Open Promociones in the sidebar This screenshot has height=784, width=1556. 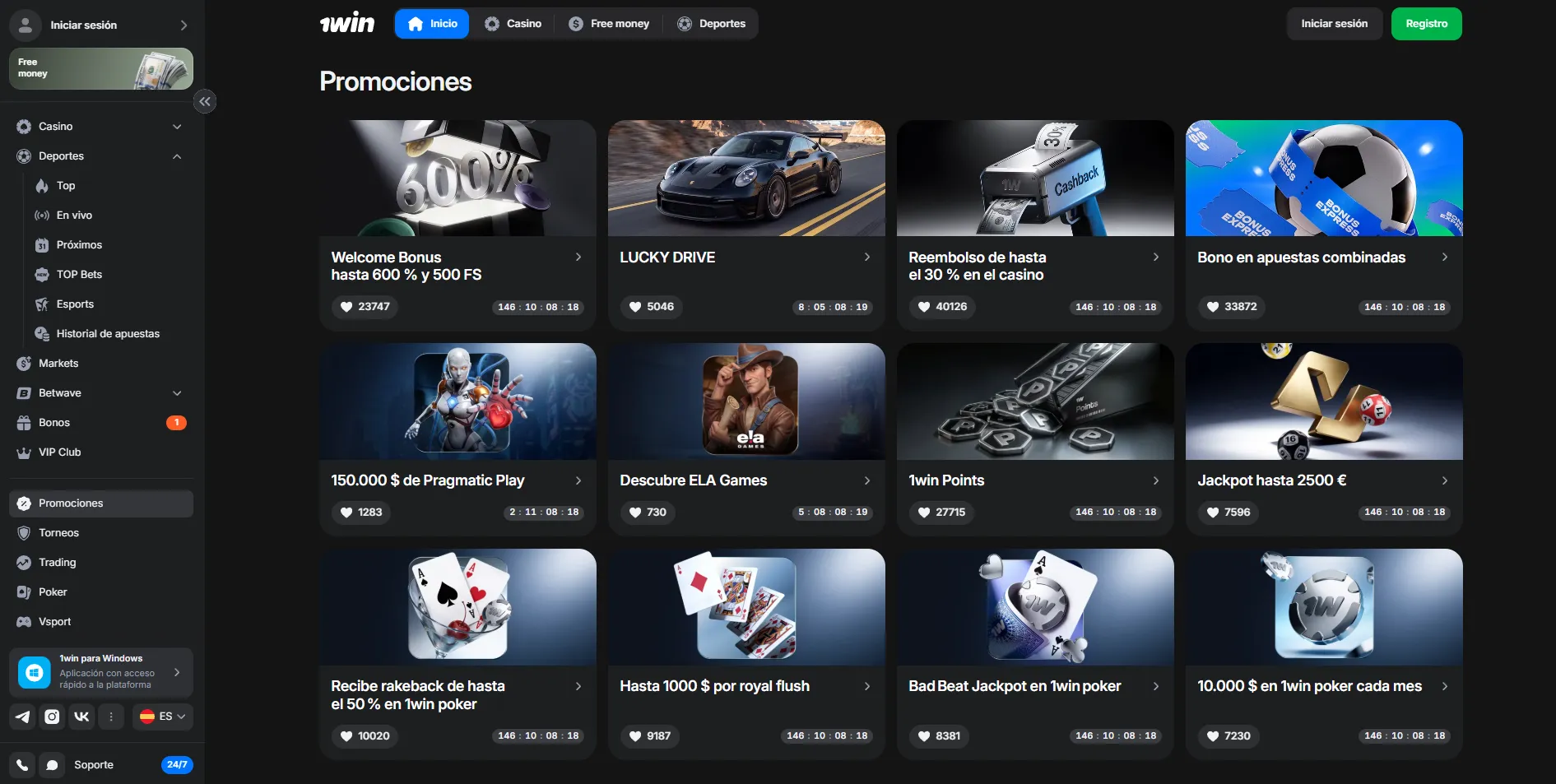(x=101, y=503)
